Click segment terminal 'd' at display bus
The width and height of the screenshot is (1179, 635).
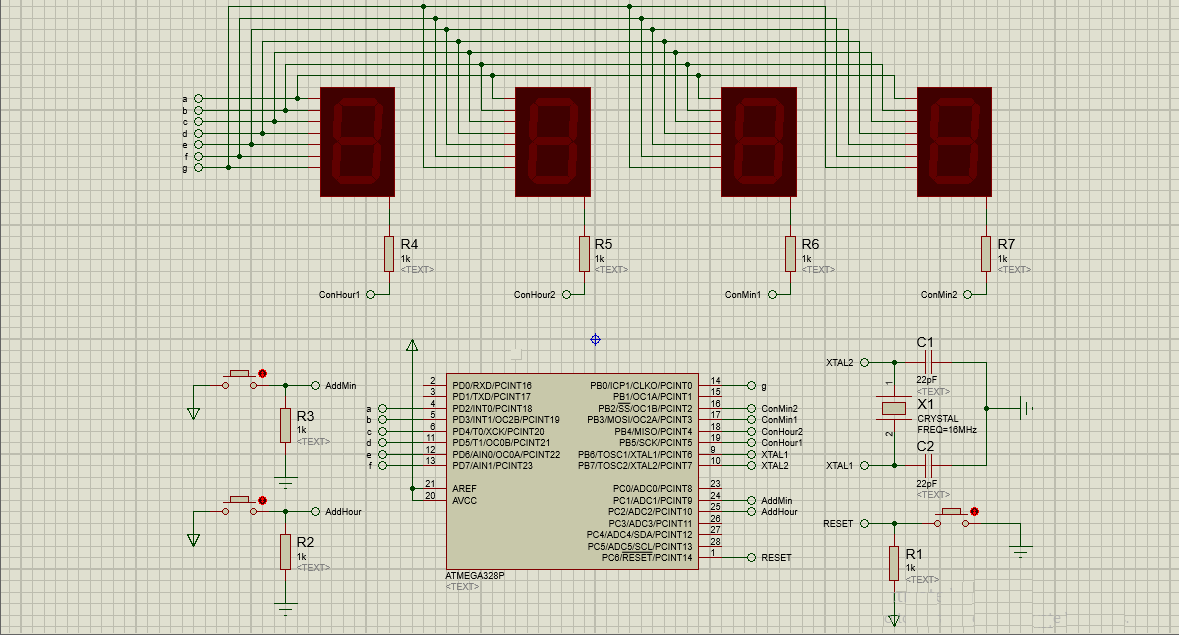199,133
